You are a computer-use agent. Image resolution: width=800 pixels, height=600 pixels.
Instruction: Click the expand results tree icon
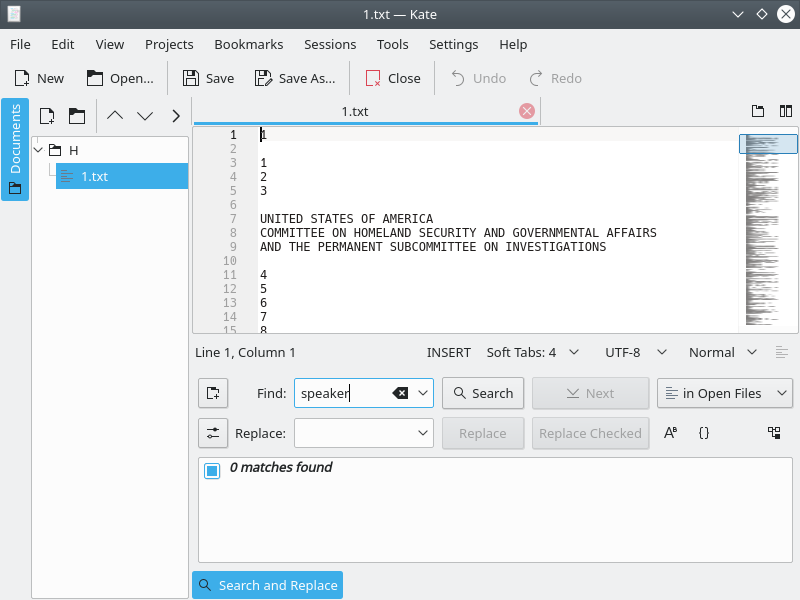point(774,433)
